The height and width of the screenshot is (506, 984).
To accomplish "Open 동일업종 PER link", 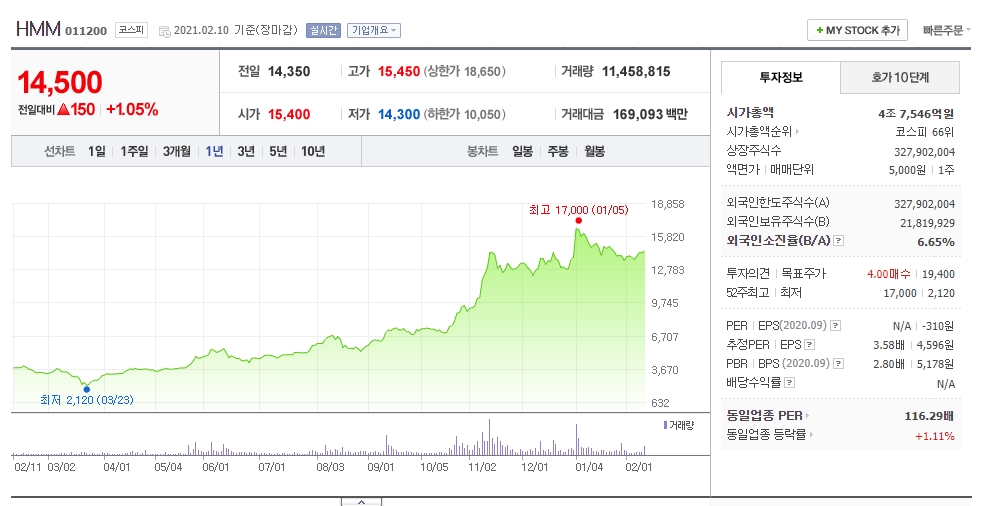I will [x=767, y=416].
